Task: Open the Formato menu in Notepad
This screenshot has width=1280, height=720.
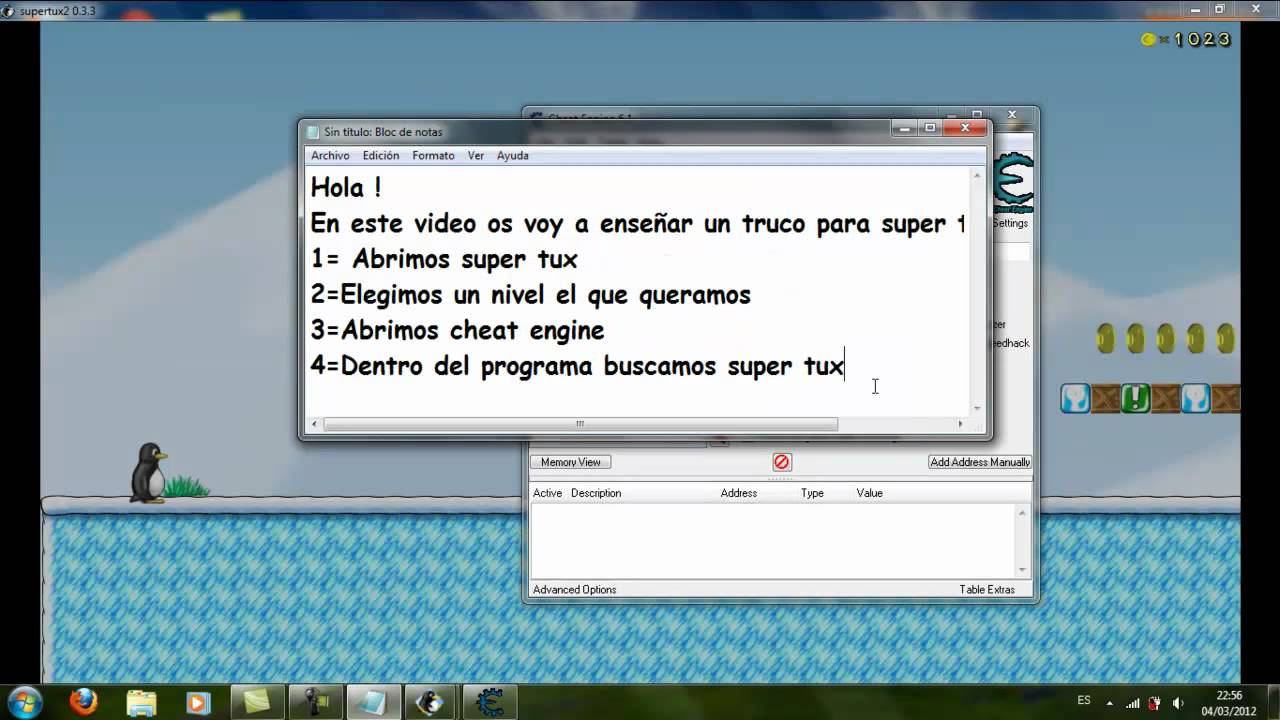Action: tap(433, 156)
